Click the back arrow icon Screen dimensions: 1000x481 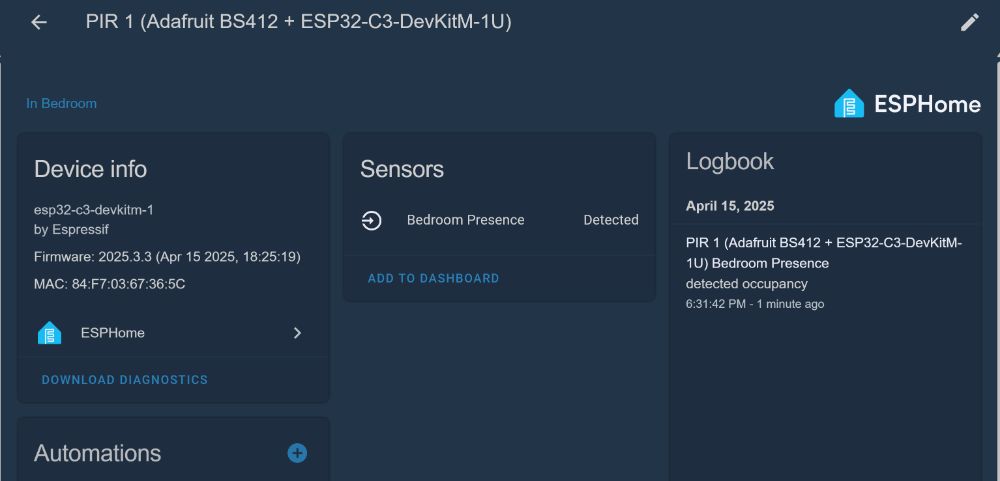(x=39, y=22)
